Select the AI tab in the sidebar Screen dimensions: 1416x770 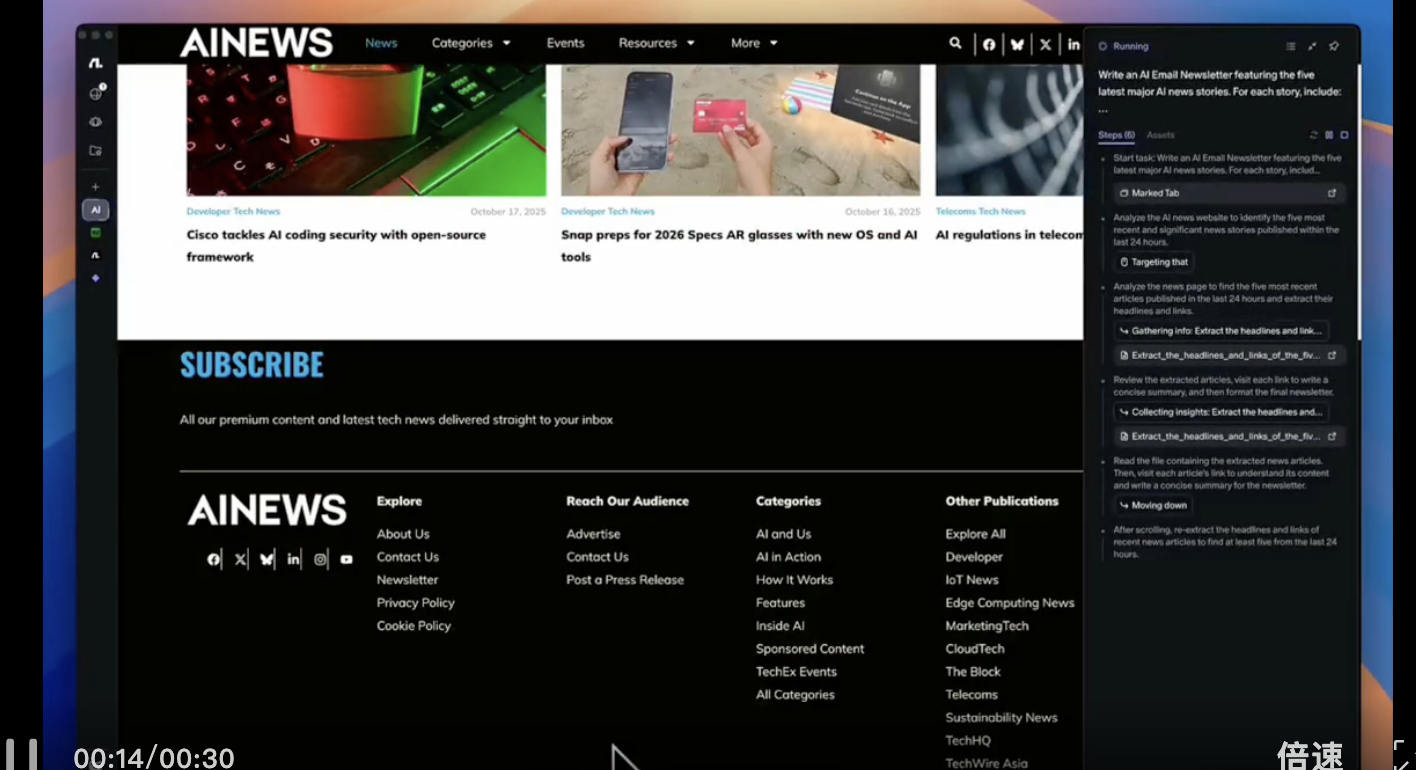tap(96, 210)
